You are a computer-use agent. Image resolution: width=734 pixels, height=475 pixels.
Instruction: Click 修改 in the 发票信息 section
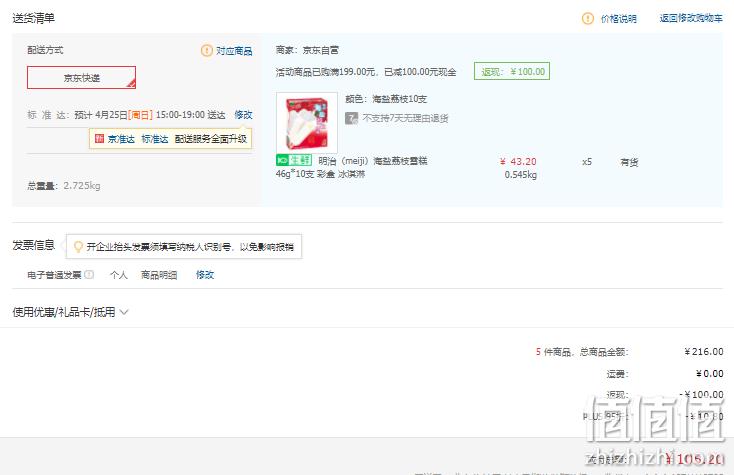(x=205, y=275)
